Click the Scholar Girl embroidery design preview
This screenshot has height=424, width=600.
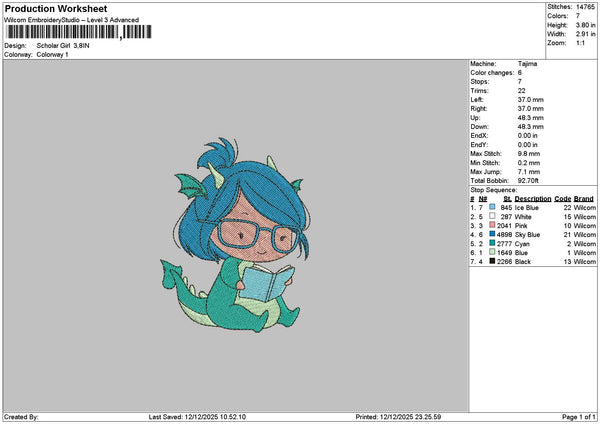tap(235, 234)
